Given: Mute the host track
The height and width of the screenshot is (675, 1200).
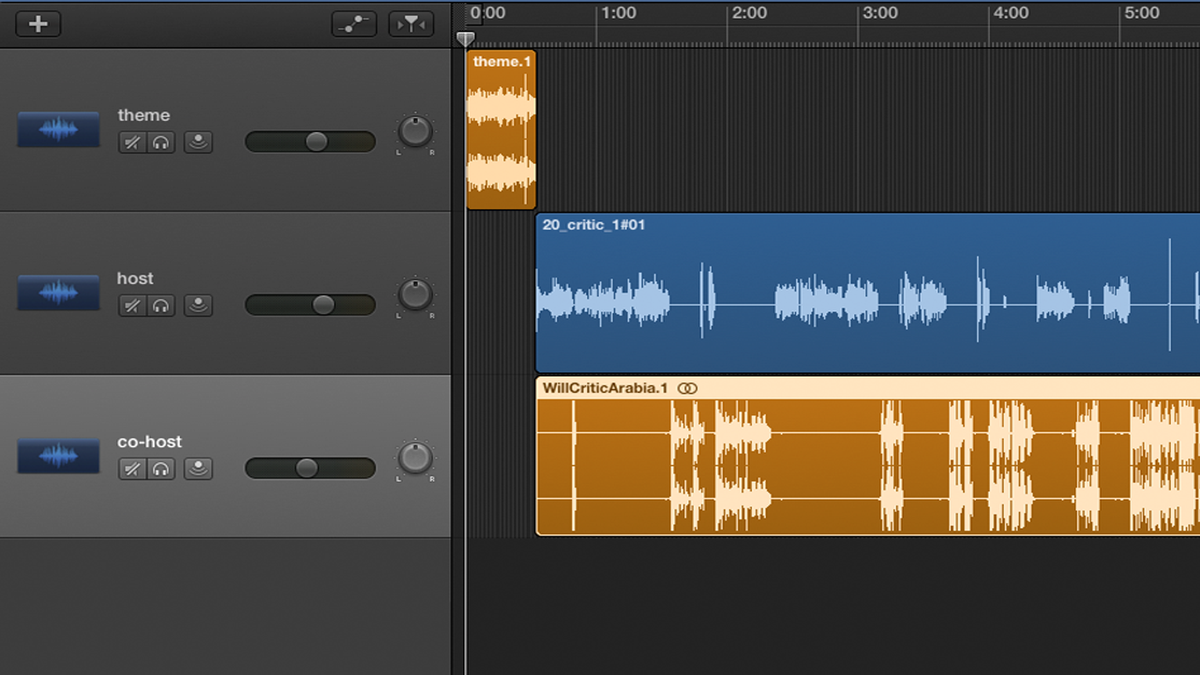Looking at the screenshot, I should tap(131, 305).
